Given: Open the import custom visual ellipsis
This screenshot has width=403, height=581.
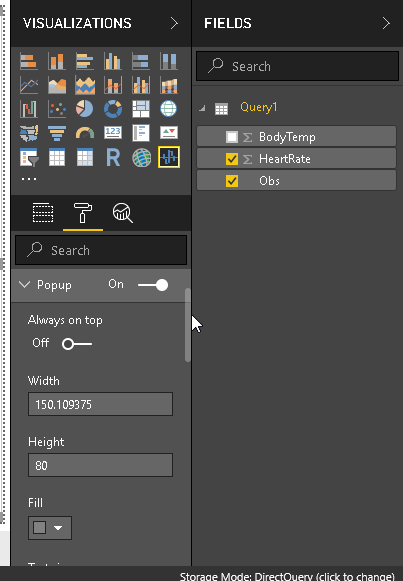Looking at the screenshot, I should pos(29,179).
